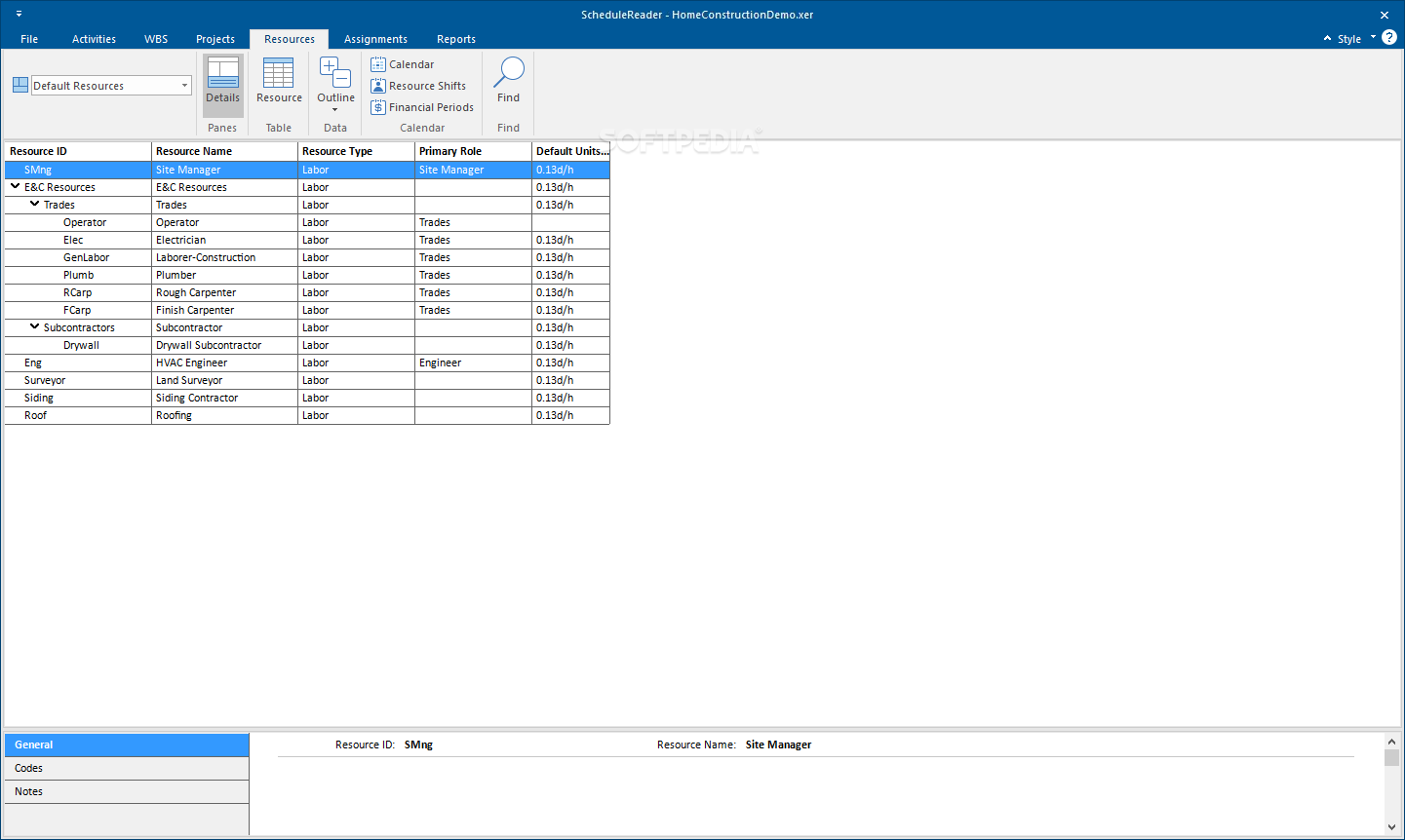The image size is (1405, 840).
Task: Select the Resources ribbon tab
Action: pos(290,39)
